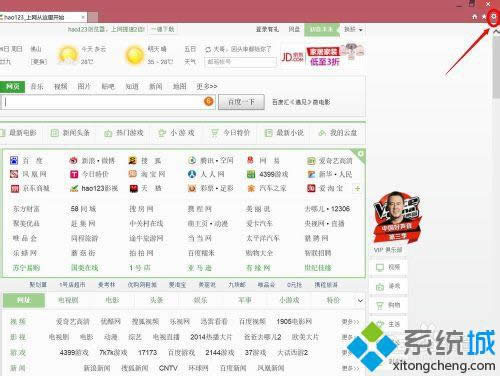The image size is (500, 376).
Task: Click the plus icon beside 爱淘宝
Action: [357, 188]
